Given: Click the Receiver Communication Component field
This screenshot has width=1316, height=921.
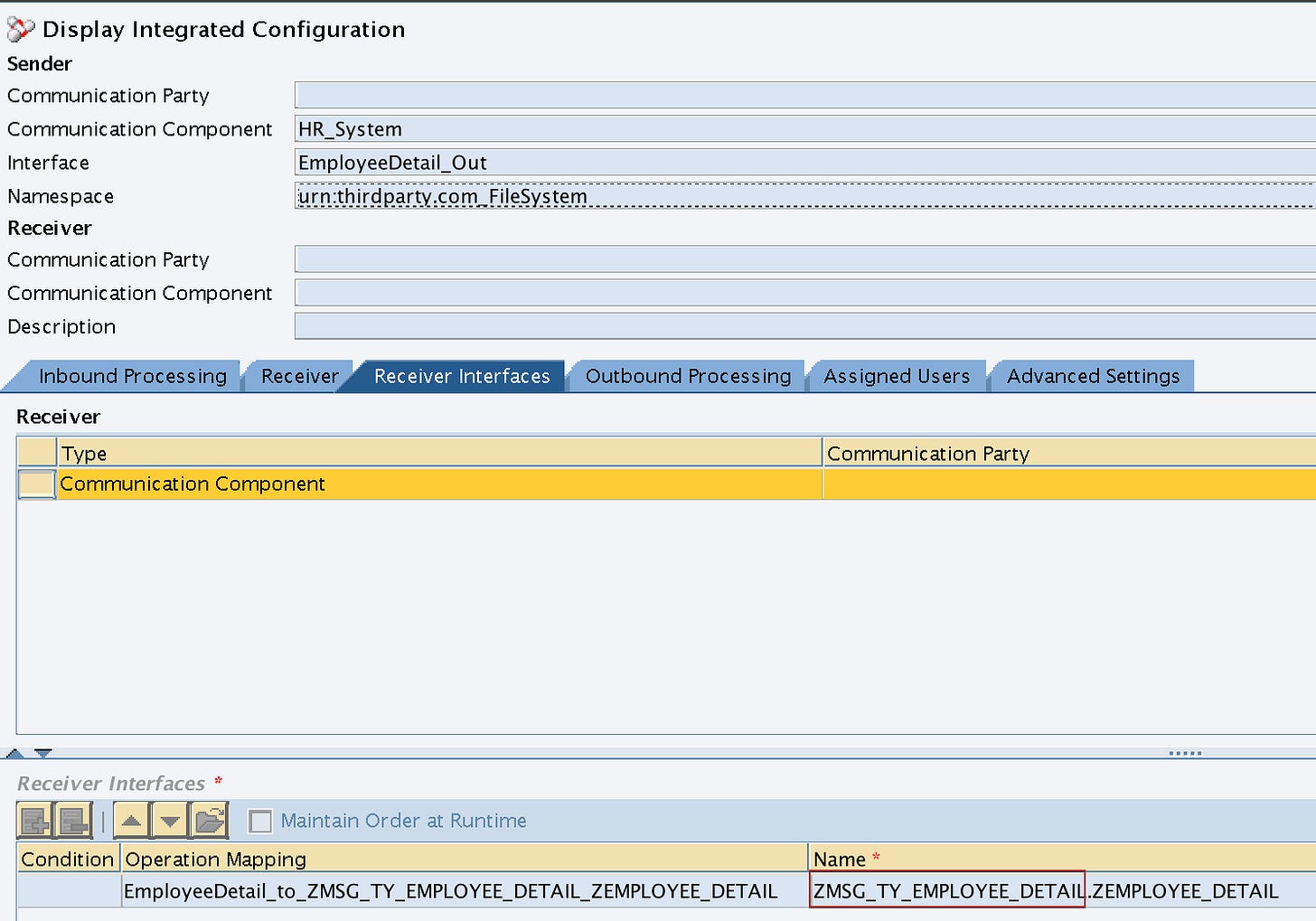Looking at the screenshot, I should coord(805,293).
